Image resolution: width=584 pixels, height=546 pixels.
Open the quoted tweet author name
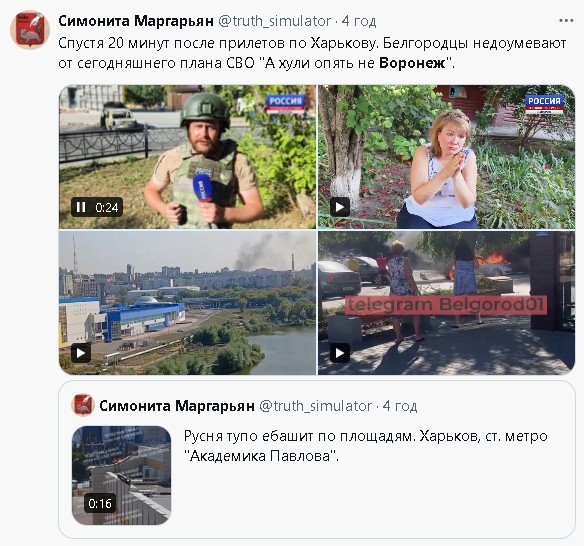tap(177, 406)
